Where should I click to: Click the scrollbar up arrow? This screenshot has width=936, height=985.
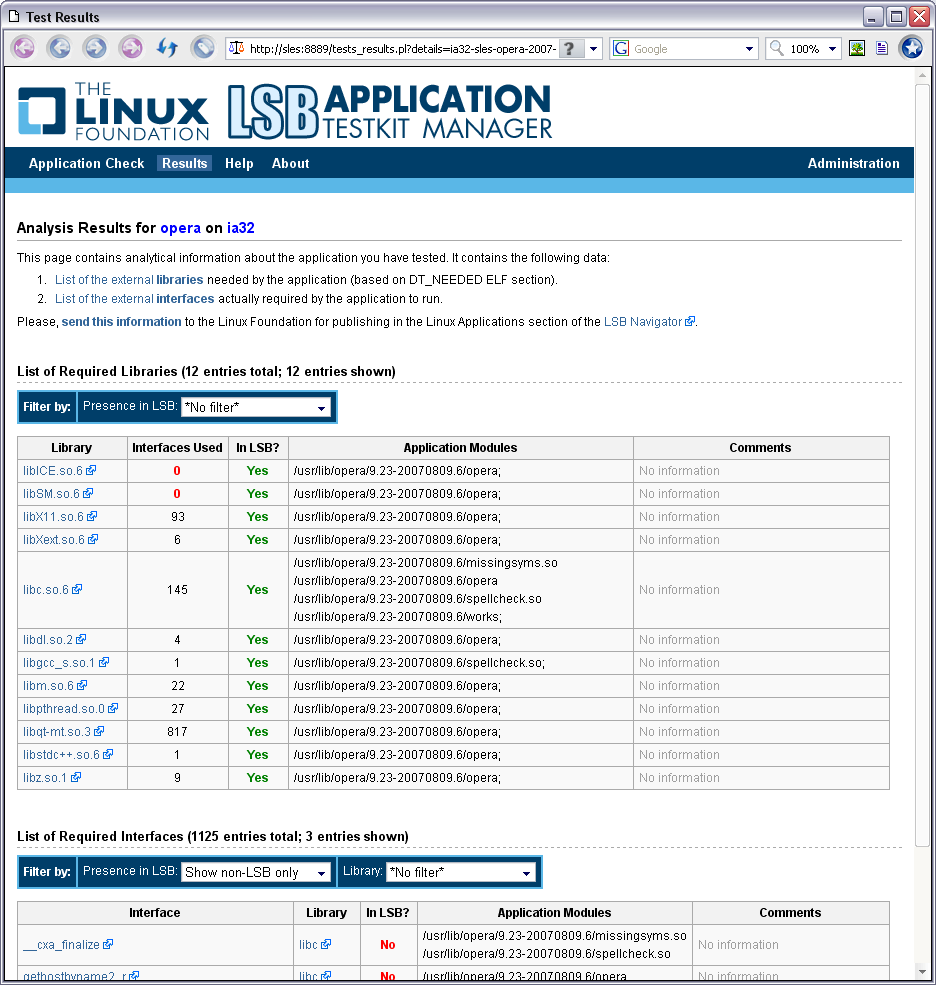click(x=922, y=75)
